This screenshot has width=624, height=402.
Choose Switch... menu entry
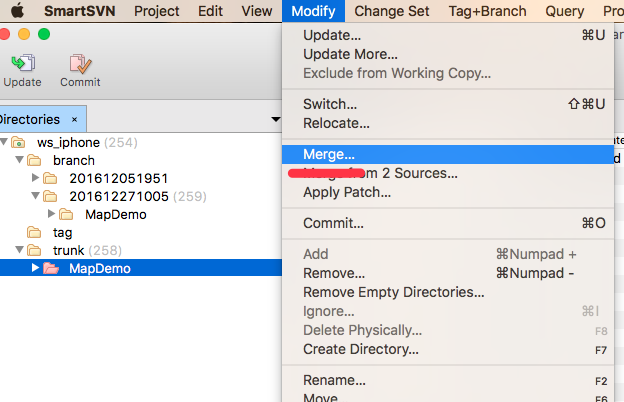point(448,104)
